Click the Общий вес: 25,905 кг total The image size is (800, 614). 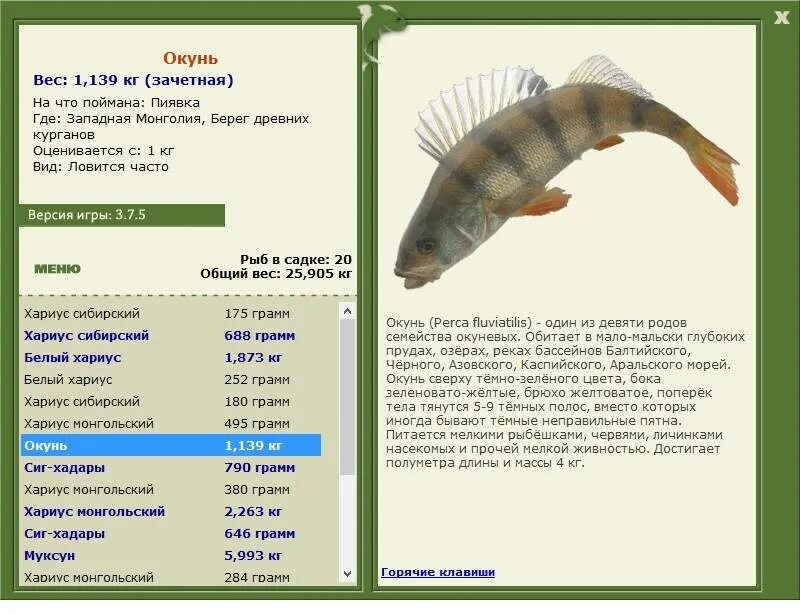[276, 274]
